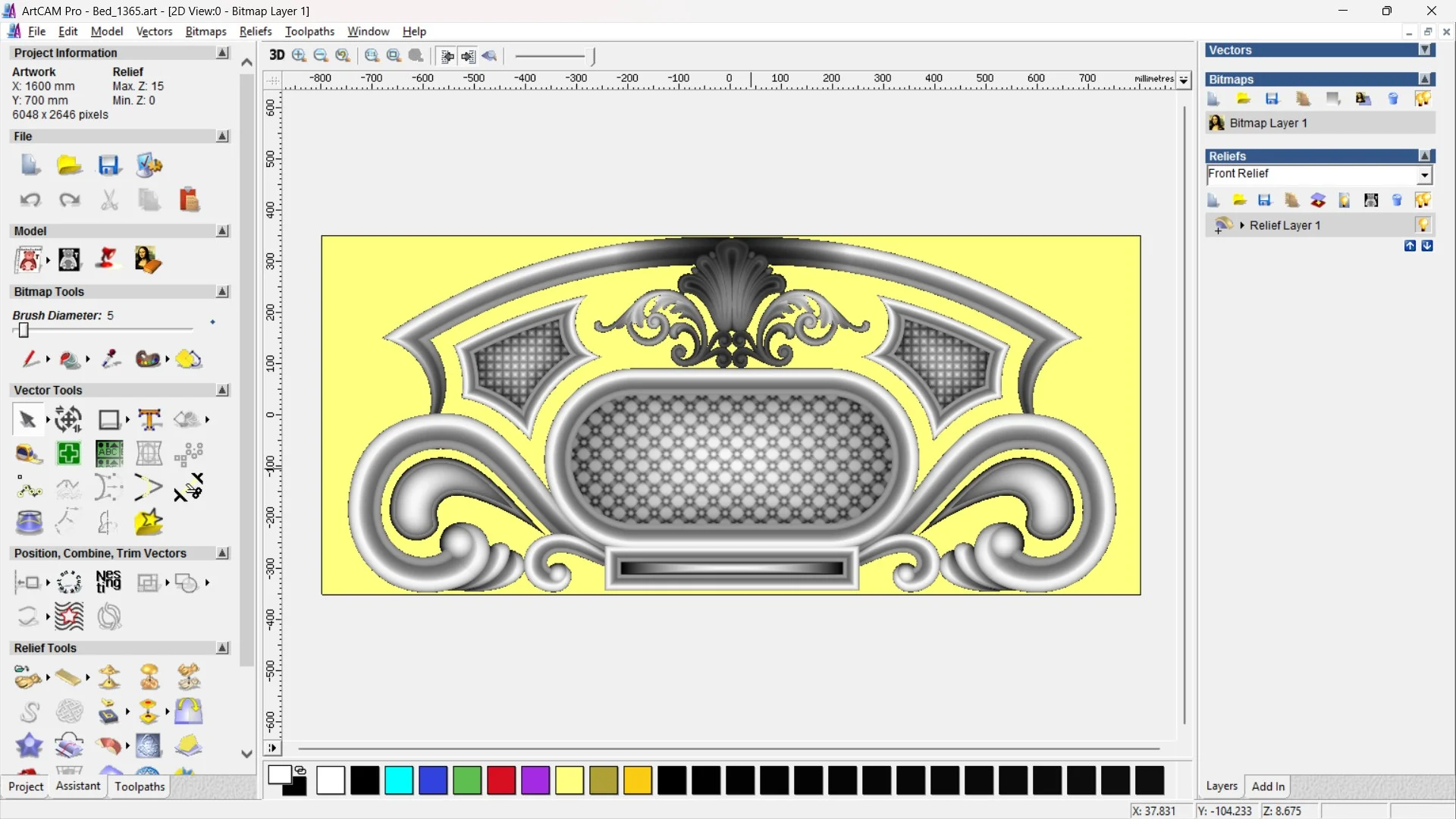The width and height of the screenshot is (1456, 819).
Task: Click the Save file icon
Action: point(109,165)
